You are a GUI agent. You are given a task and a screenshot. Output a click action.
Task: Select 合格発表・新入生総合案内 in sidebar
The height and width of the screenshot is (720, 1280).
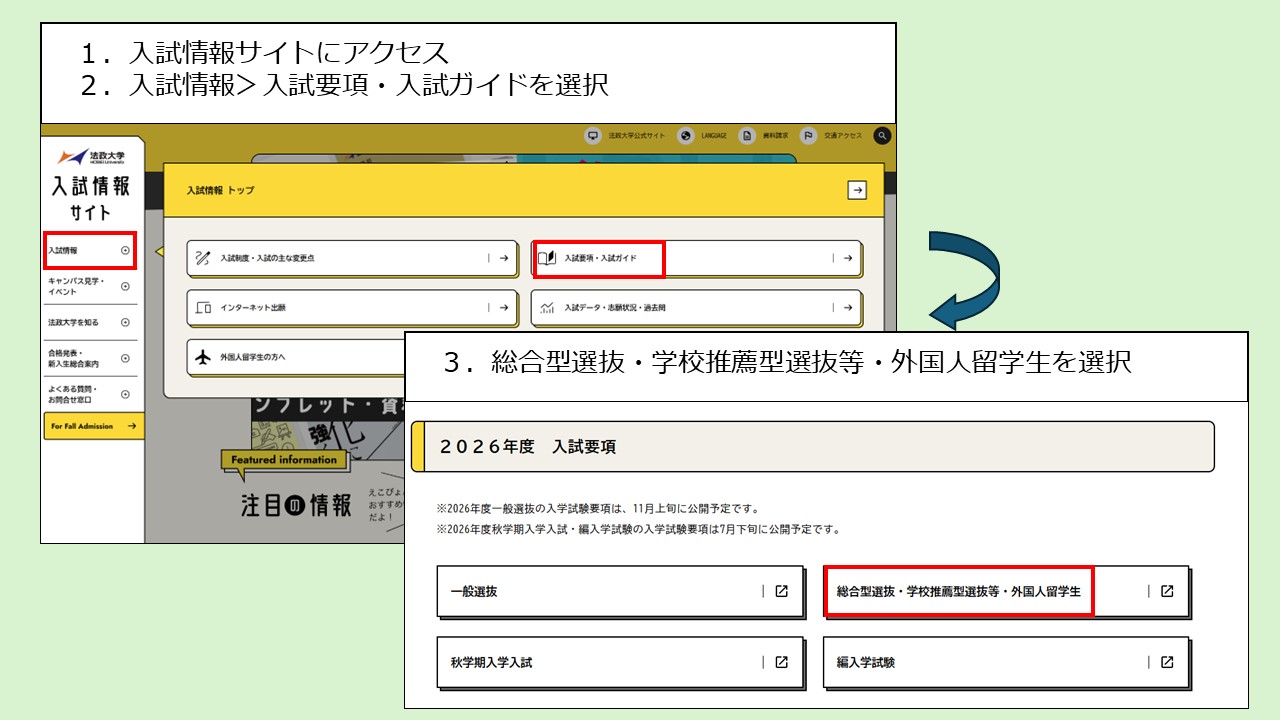(x=90, y=358)
